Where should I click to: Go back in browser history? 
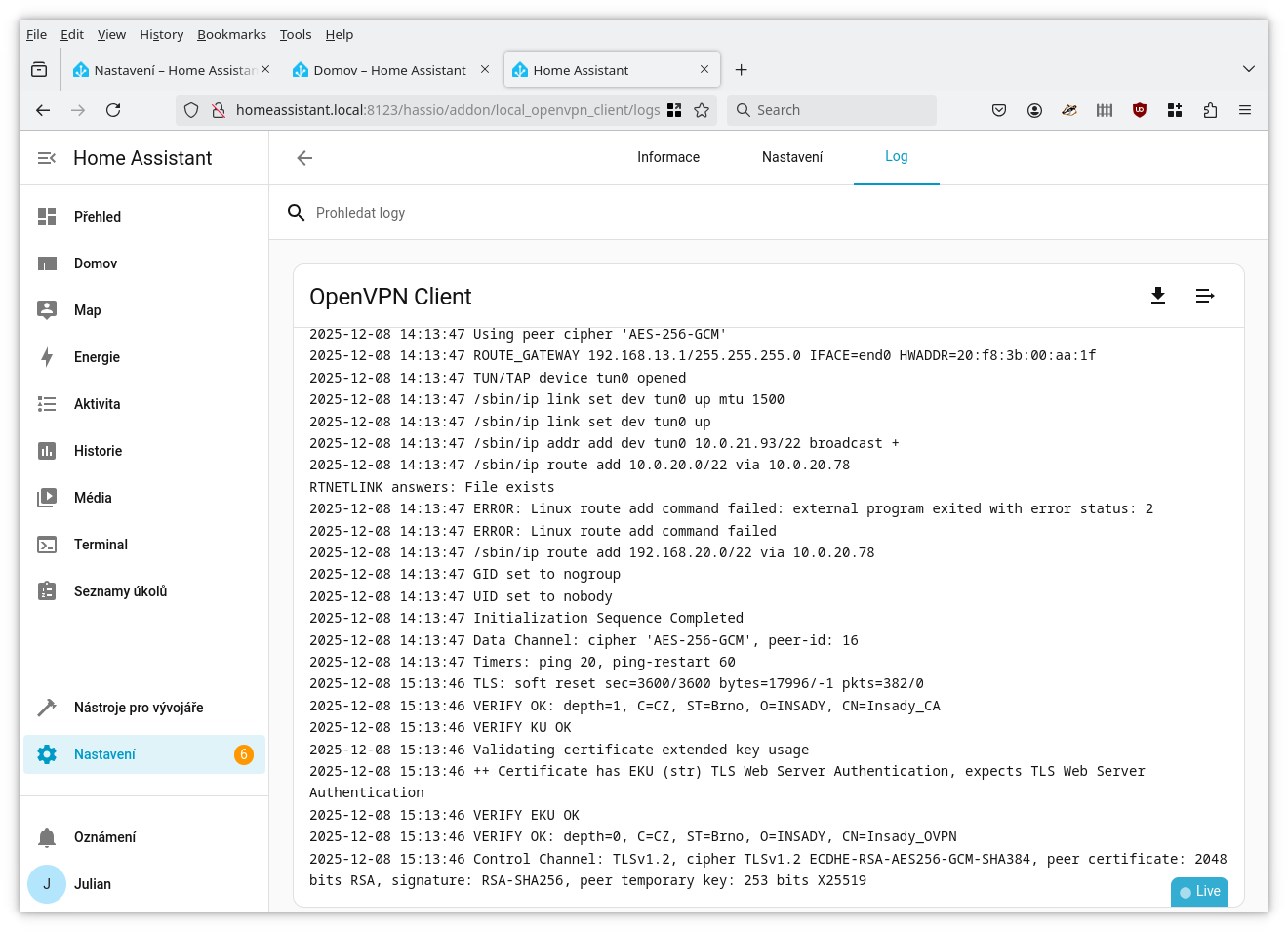point(43,110)
